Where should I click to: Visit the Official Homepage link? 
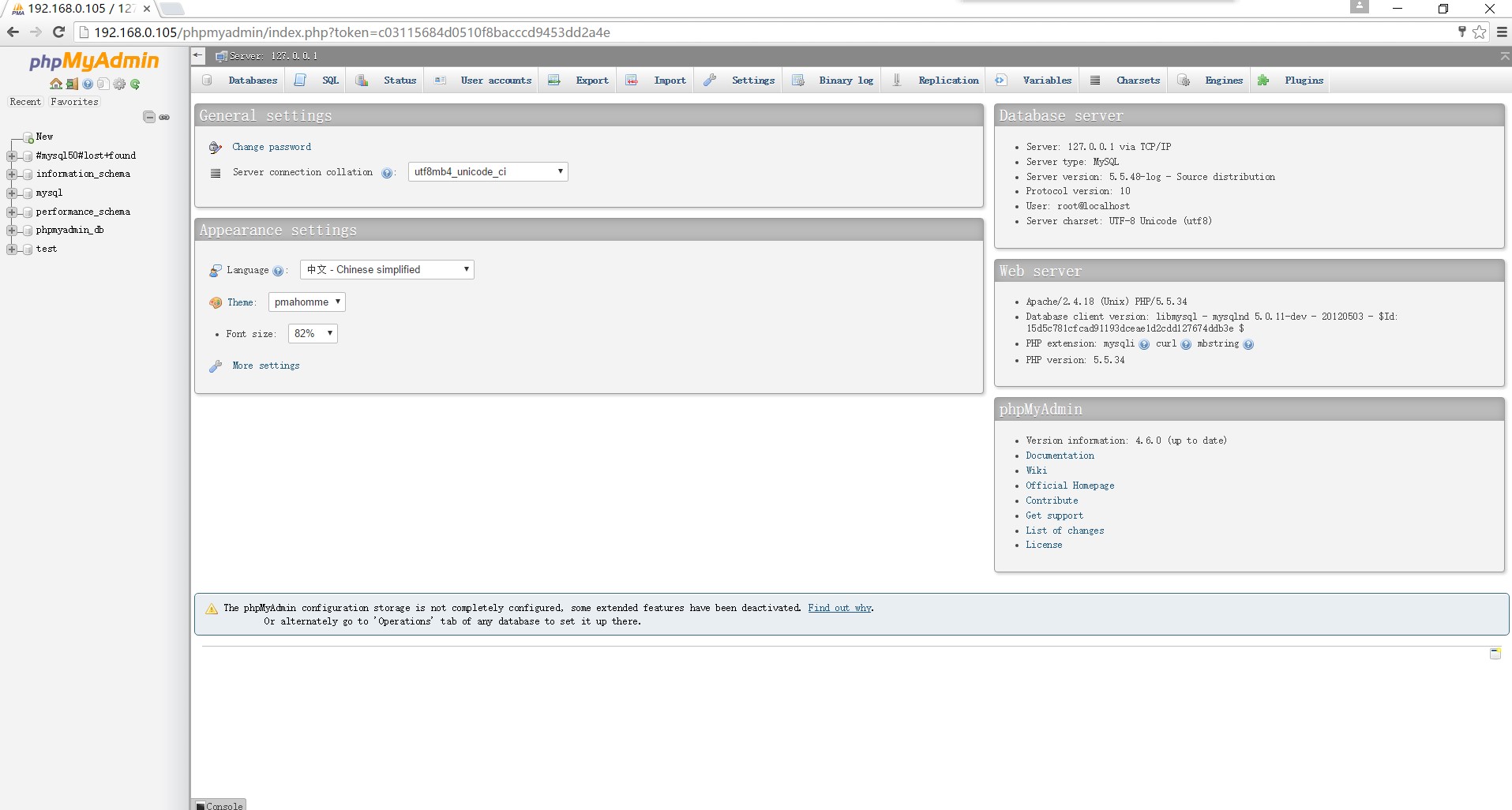[x=1070, y=486]
